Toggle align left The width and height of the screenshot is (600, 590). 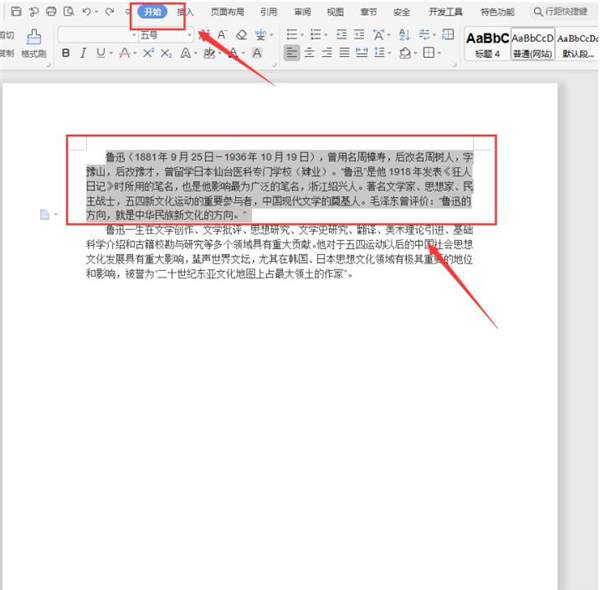click(292, 52)
